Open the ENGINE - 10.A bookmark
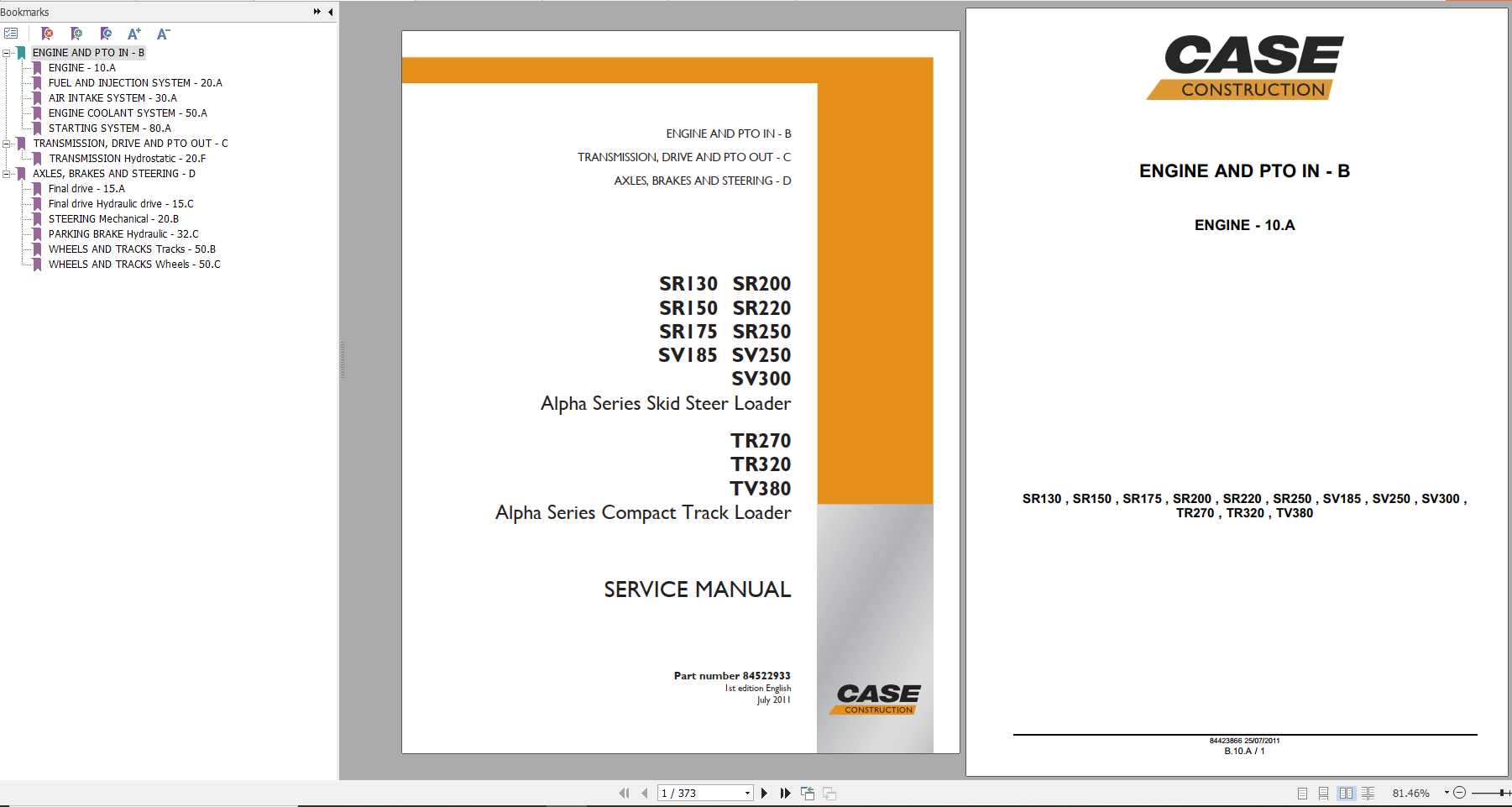 point(82,68)
